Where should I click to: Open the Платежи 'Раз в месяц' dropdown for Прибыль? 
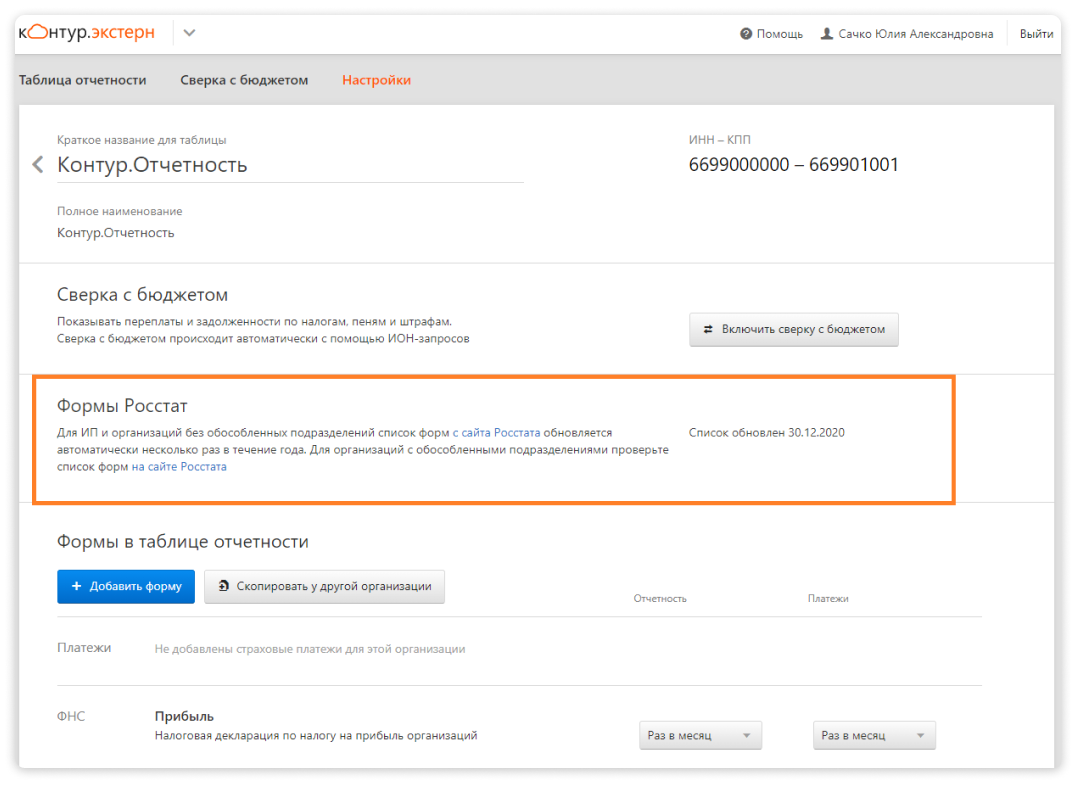[x=874, y=735]
